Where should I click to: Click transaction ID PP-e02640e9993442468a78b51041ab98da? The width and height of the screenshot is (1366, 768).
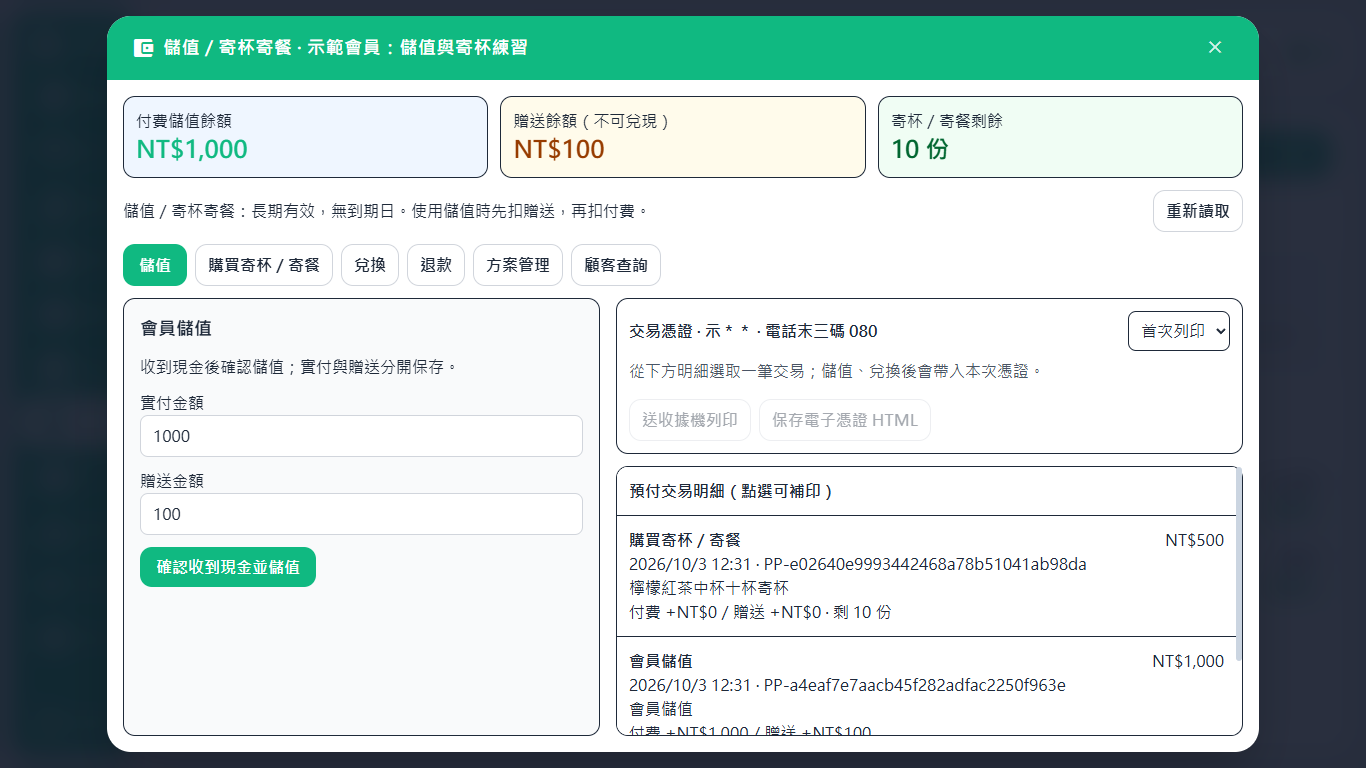click(925, 564)
